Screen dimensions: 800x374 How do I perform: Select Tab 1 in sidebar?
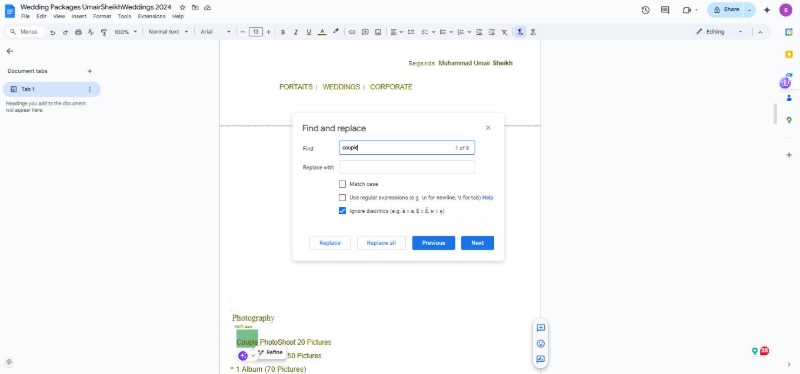pyautogui.click(x=51, y=89)
